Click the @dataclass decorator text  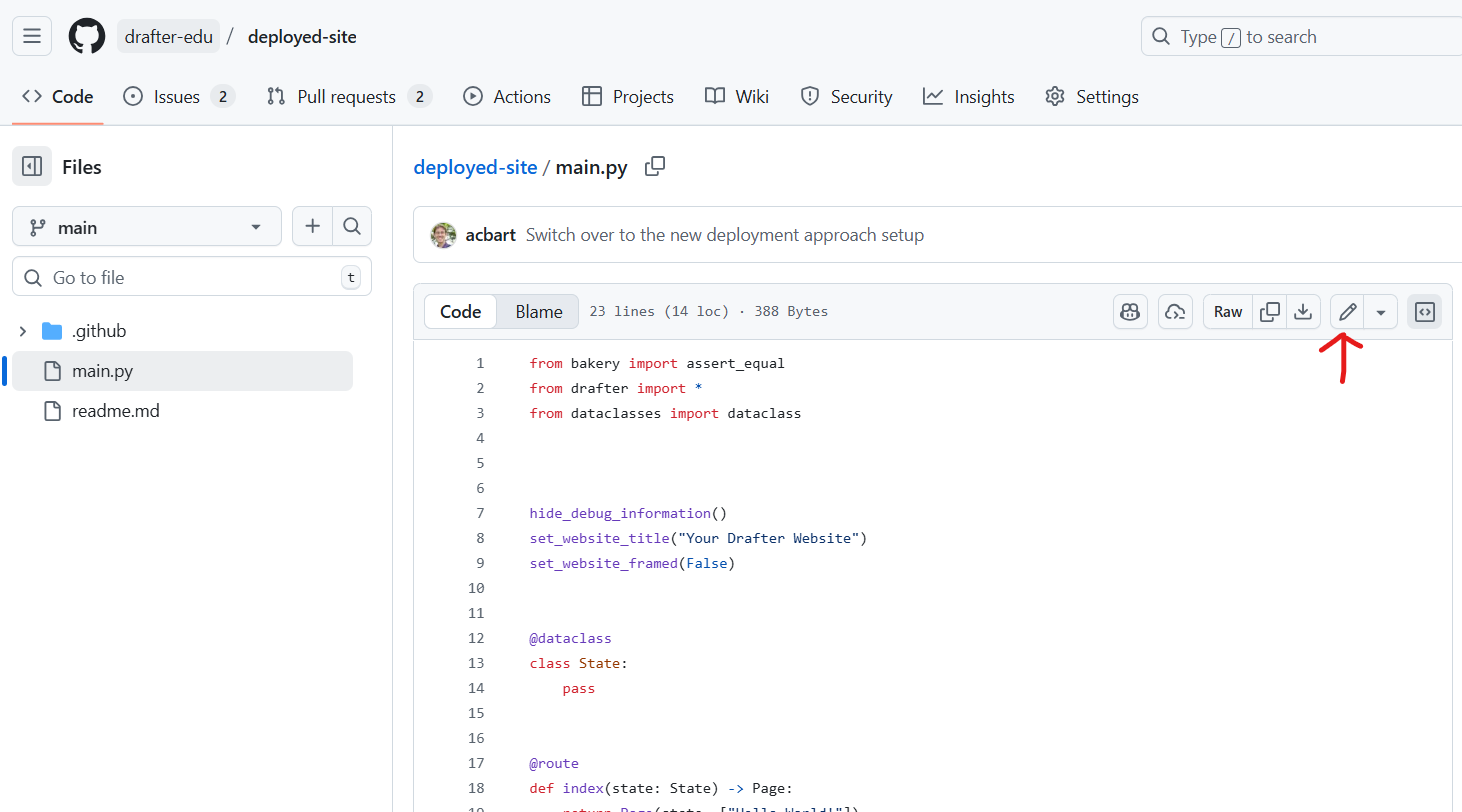(571, 638)
